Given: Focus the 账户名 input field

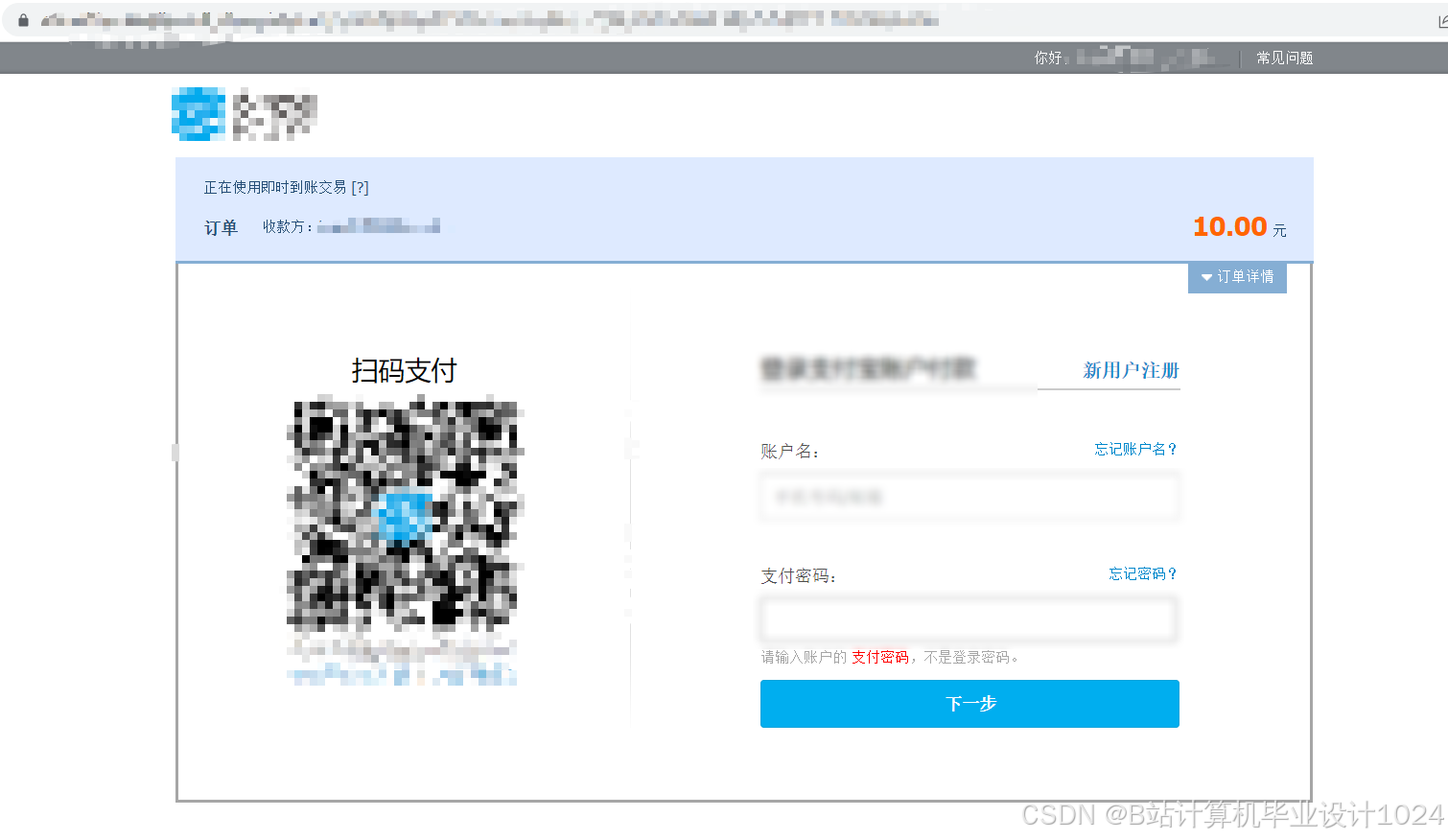Looking at the screenshot, I should 969,497.
